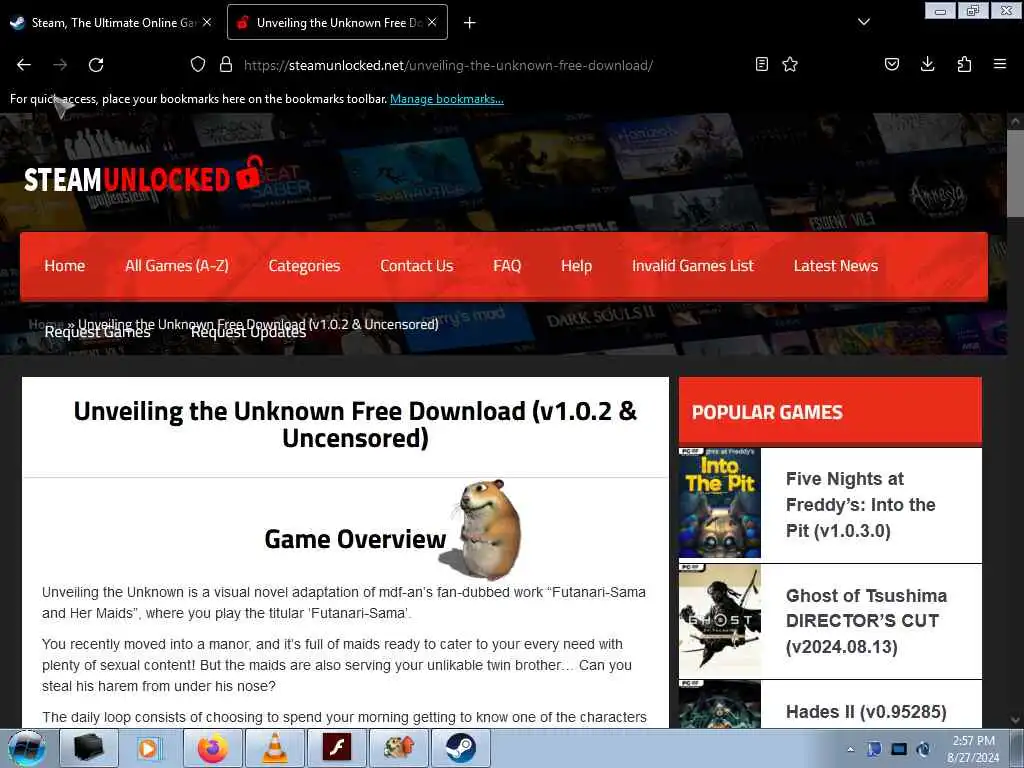Screen dimensions: 1024x768
Task: Open the Help menu item
Action: point(576,266)
